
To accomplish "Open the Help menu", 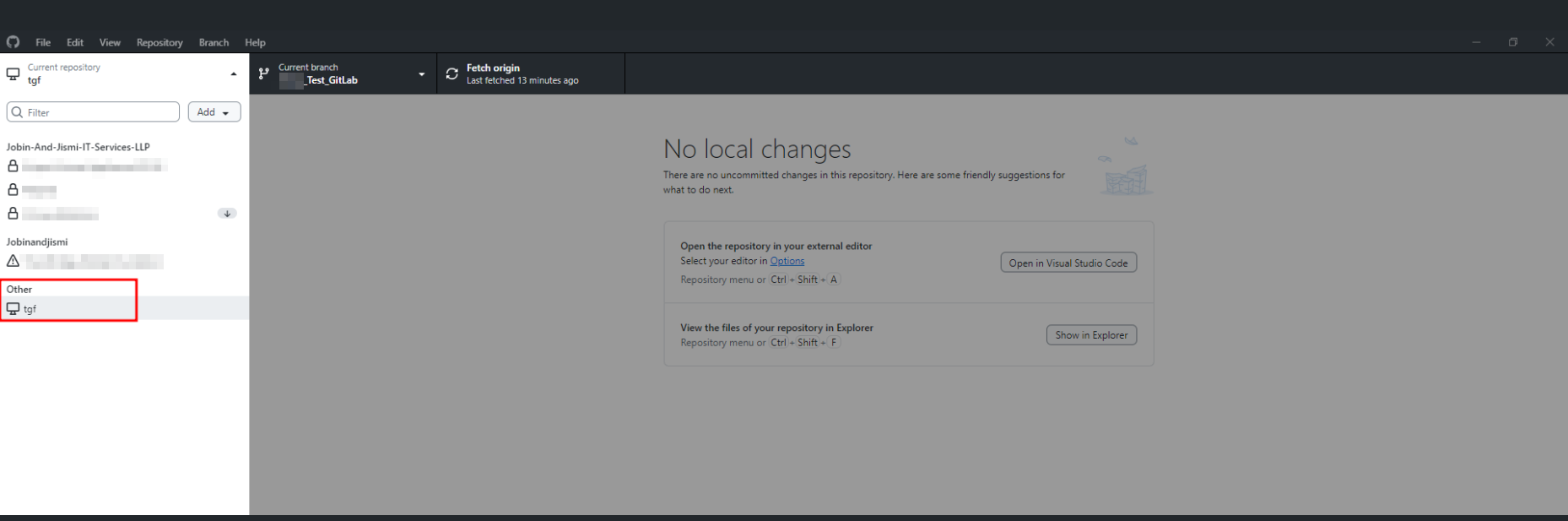I will (x=255, y=42).
